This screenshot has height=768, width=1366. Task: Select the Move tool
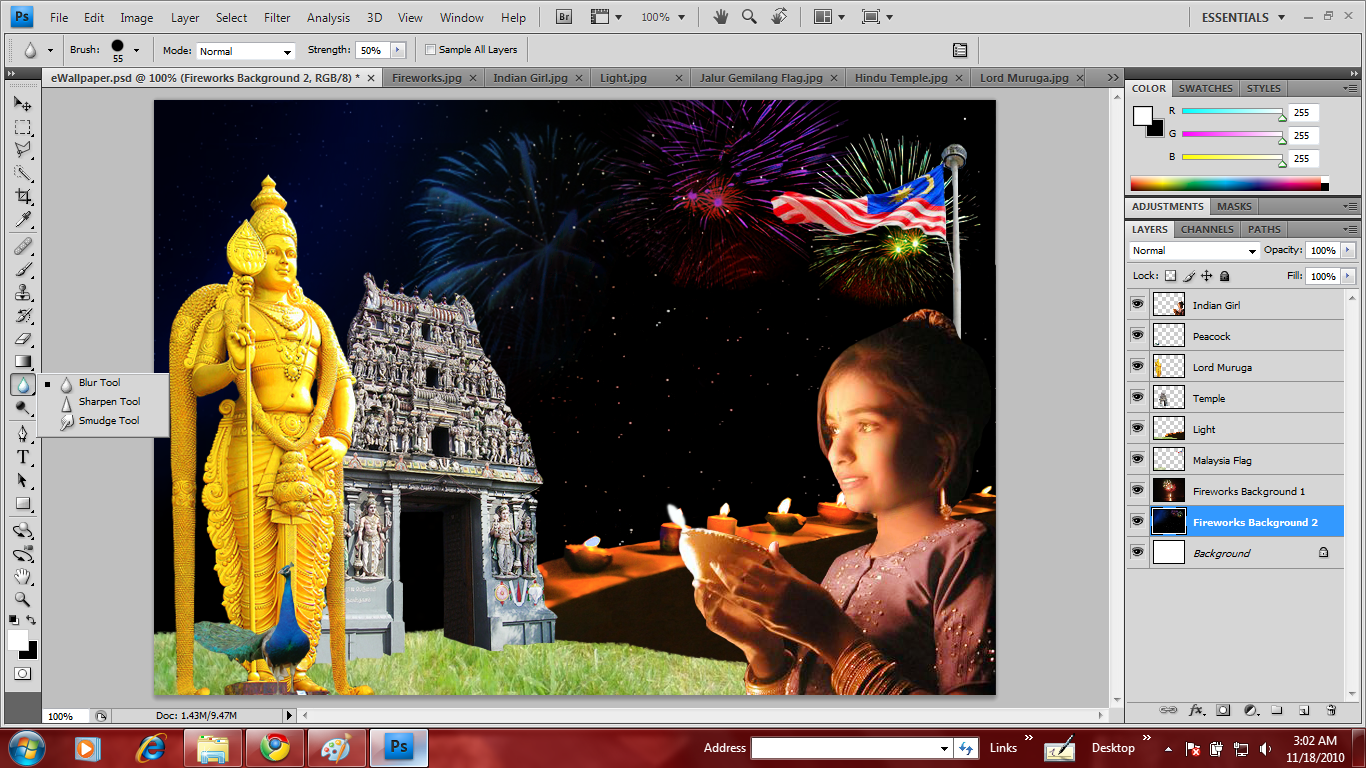(22, 103)
